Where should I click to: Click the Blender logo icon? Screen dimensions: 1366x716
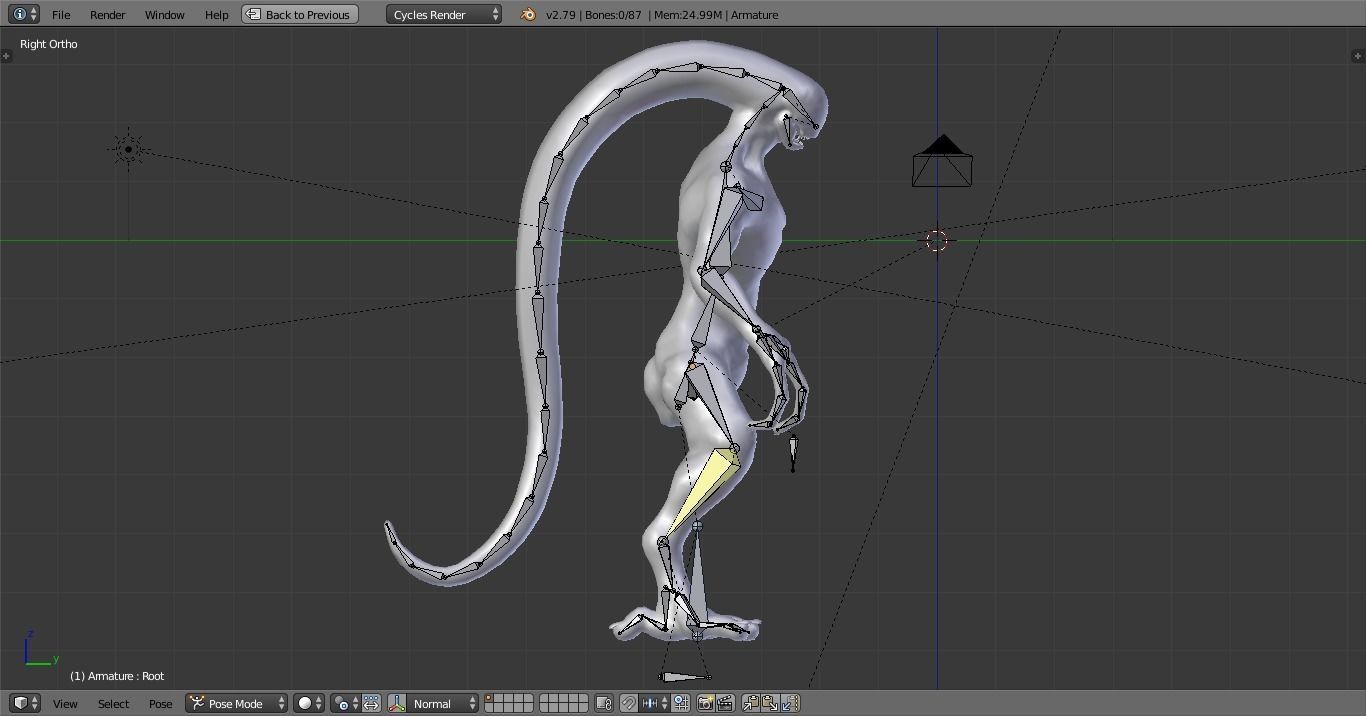coord(528,14)
